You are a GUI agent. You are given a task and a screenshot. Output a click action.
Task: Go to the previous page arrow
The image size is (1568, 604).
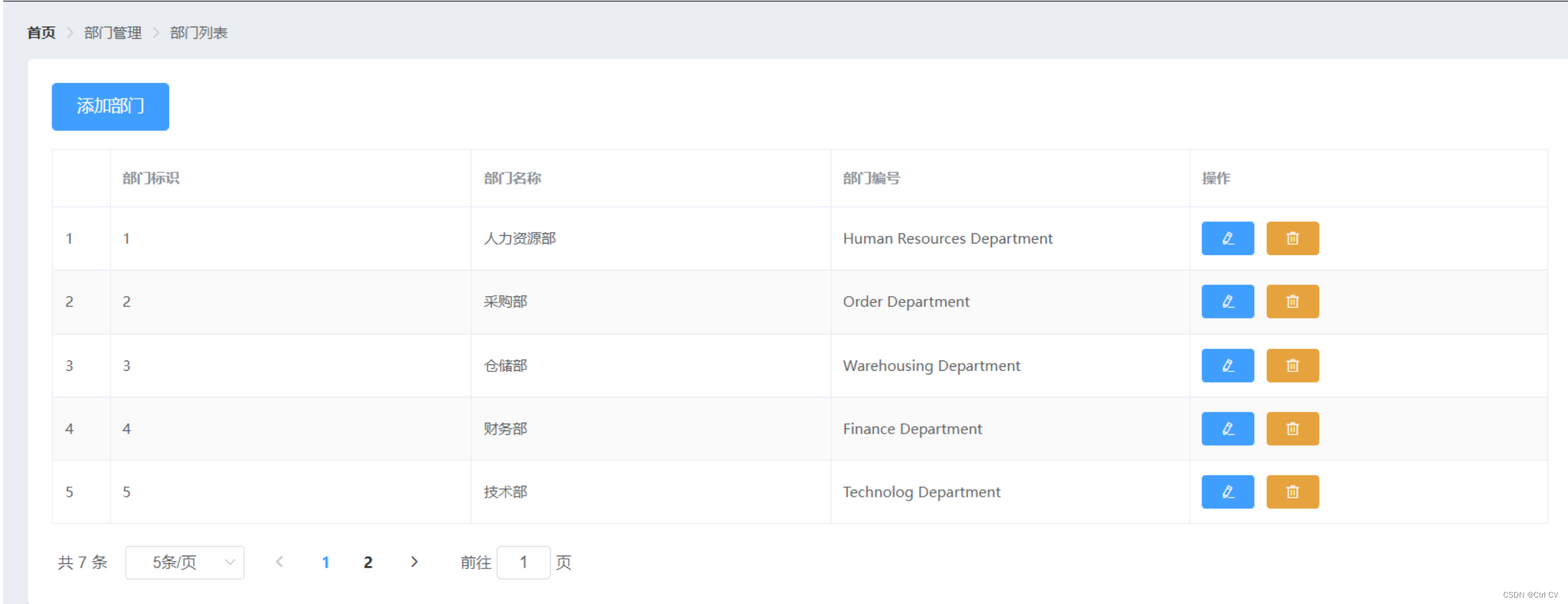pyautogui.click(x=280, y=561)
